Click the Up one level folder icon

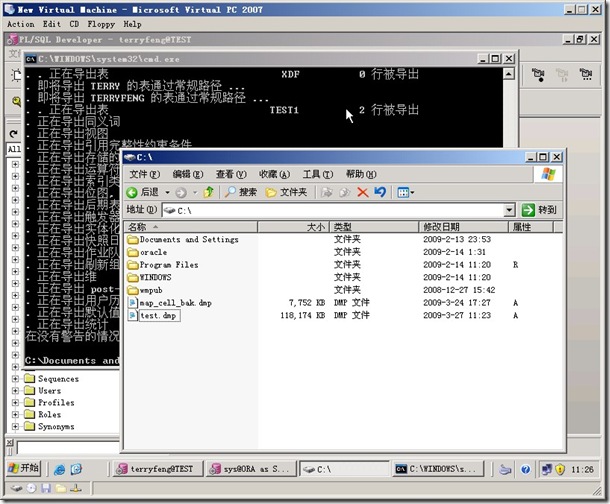[x=209, y=192]
